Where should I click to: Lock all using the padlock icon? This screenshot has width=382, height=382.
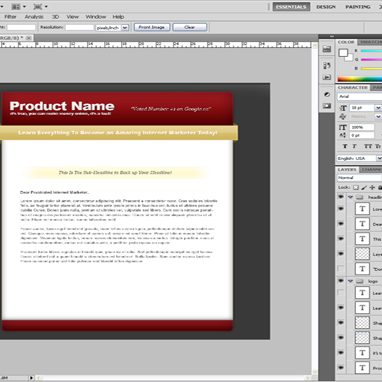click(x=380, y=188)
